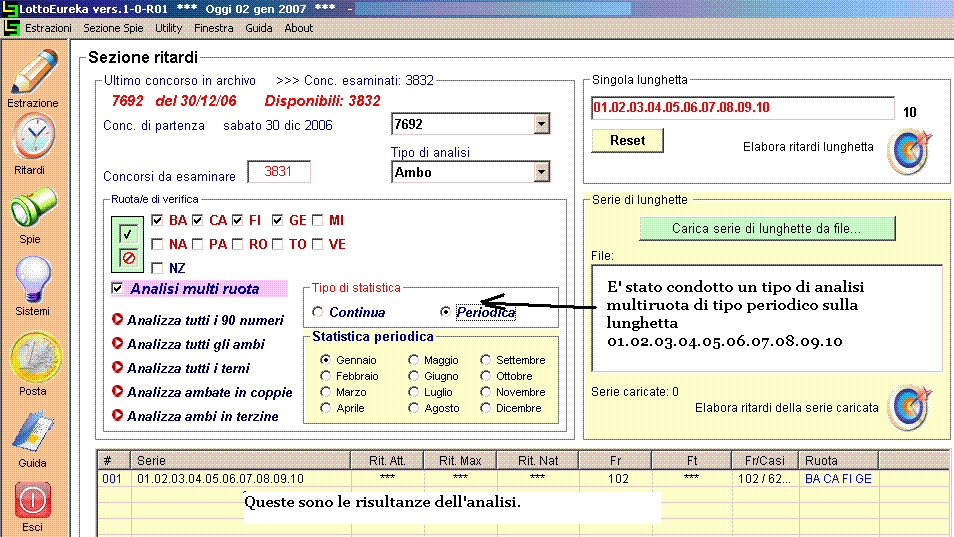Enable the NA wheel checkbox
Screen dimensions: 954x537
[157, 244]
